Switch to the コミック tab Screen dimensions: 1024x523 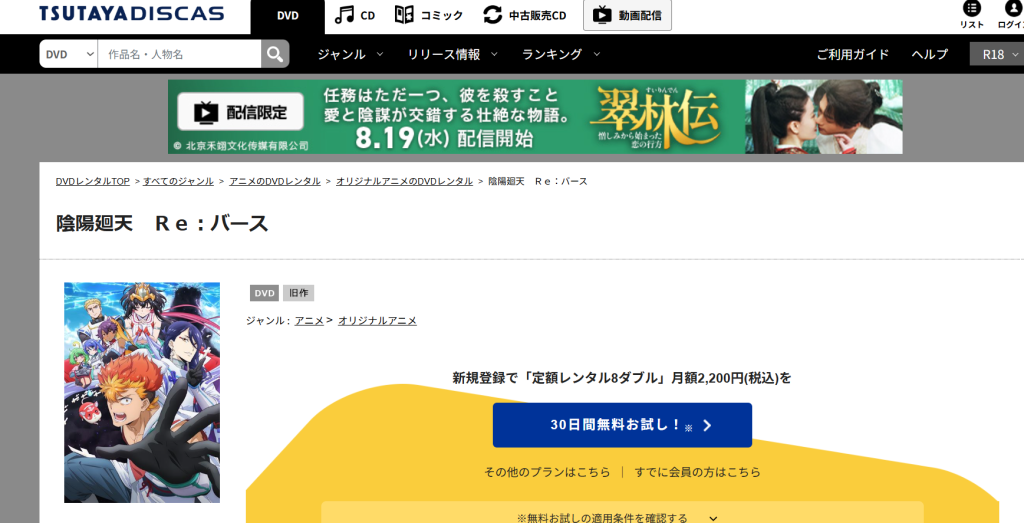(x=429, y=15)
